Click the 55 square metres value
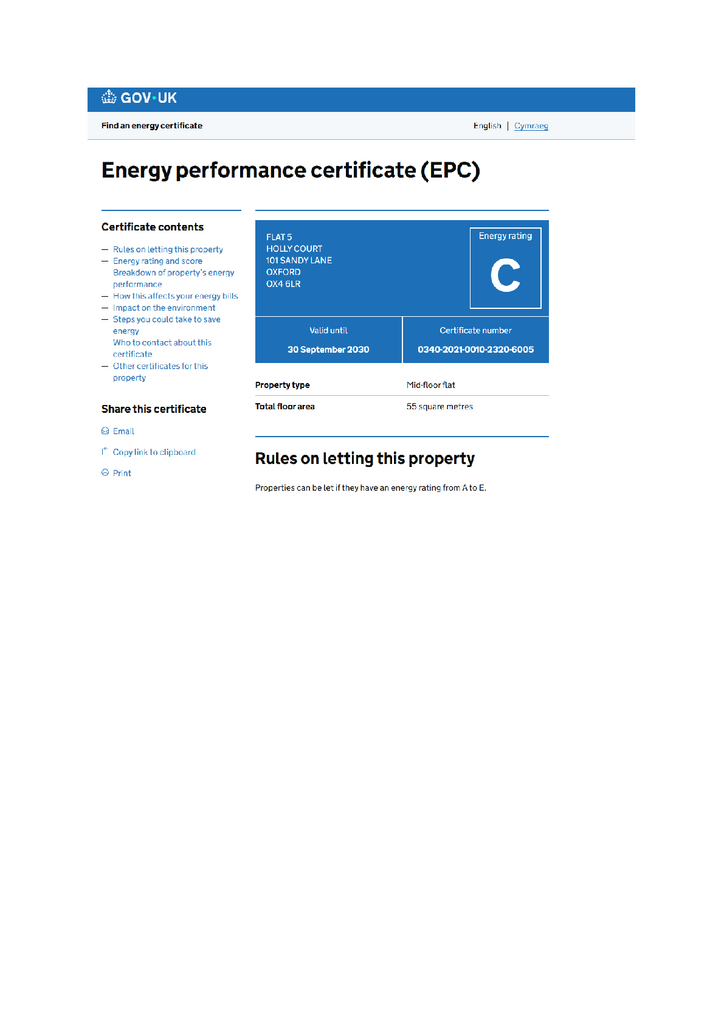 [x=439, y=406]
